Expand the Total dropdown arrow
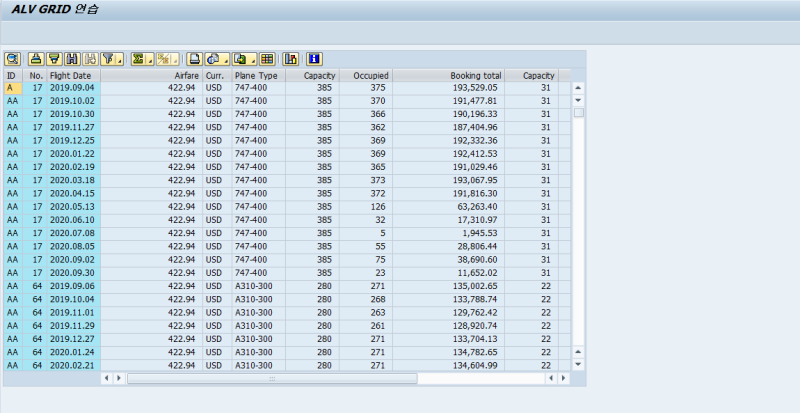The width and height of the screenshot is (800, 413). (151, 60)
